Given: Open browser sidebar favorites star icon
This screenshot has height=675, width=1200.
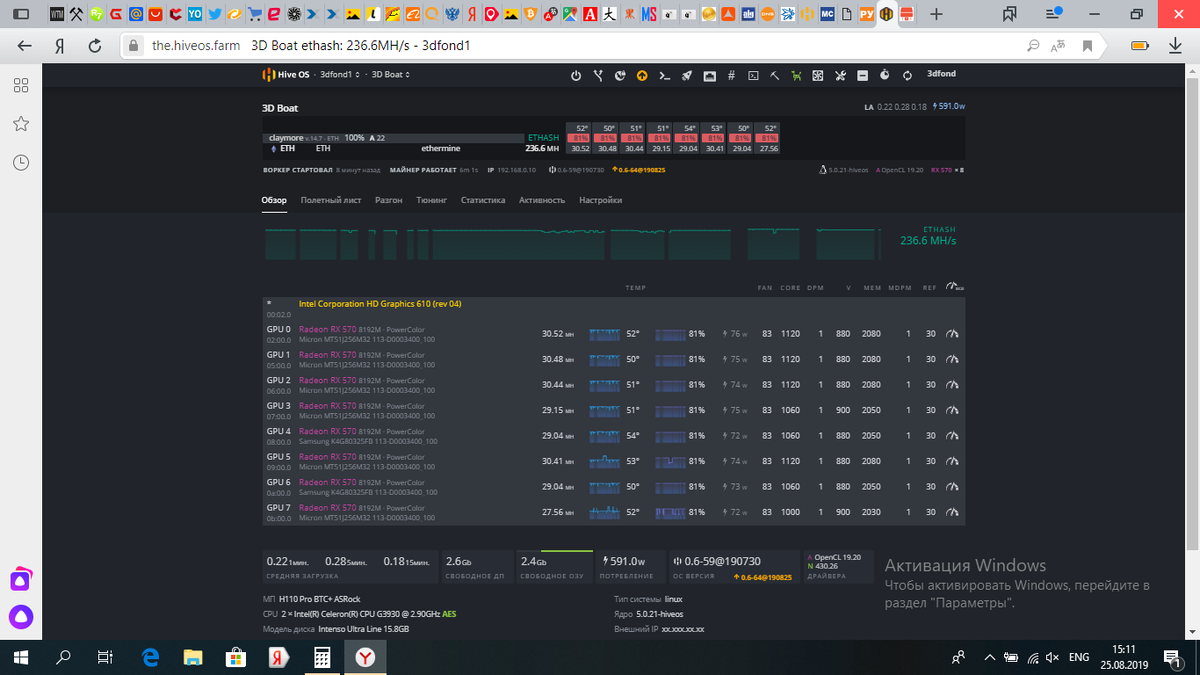Looking at the screenshot, I should (20, 124).
